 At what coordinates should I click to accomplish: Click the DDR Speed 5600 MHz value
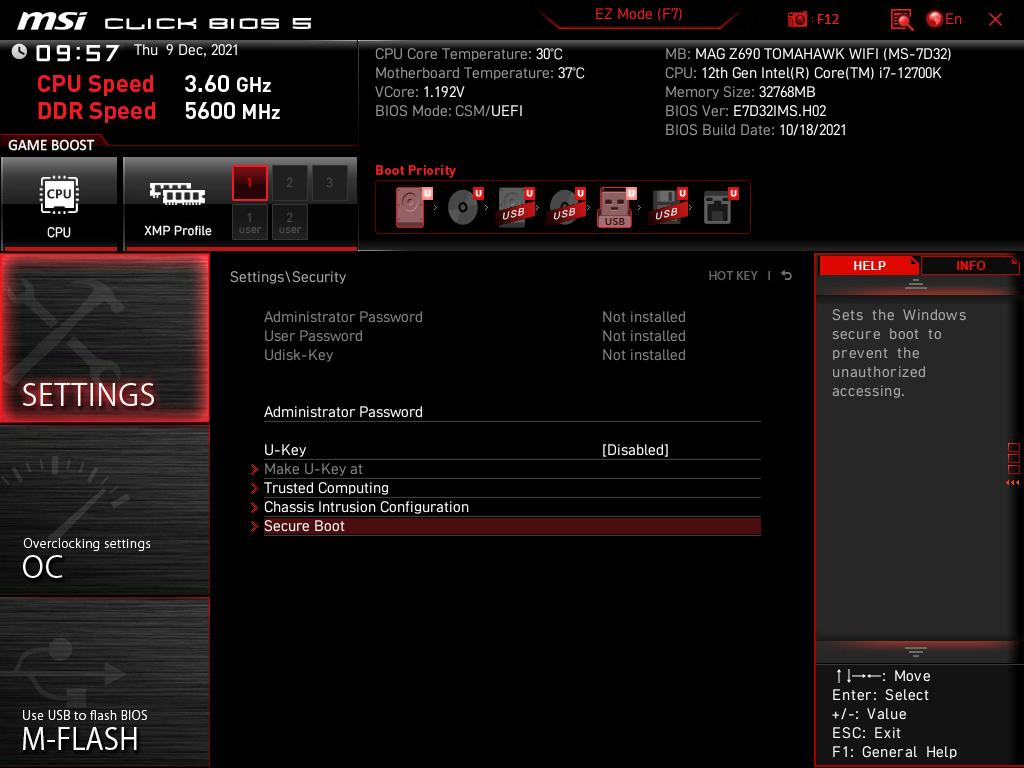pyautogui.click(x=232, y=111)
